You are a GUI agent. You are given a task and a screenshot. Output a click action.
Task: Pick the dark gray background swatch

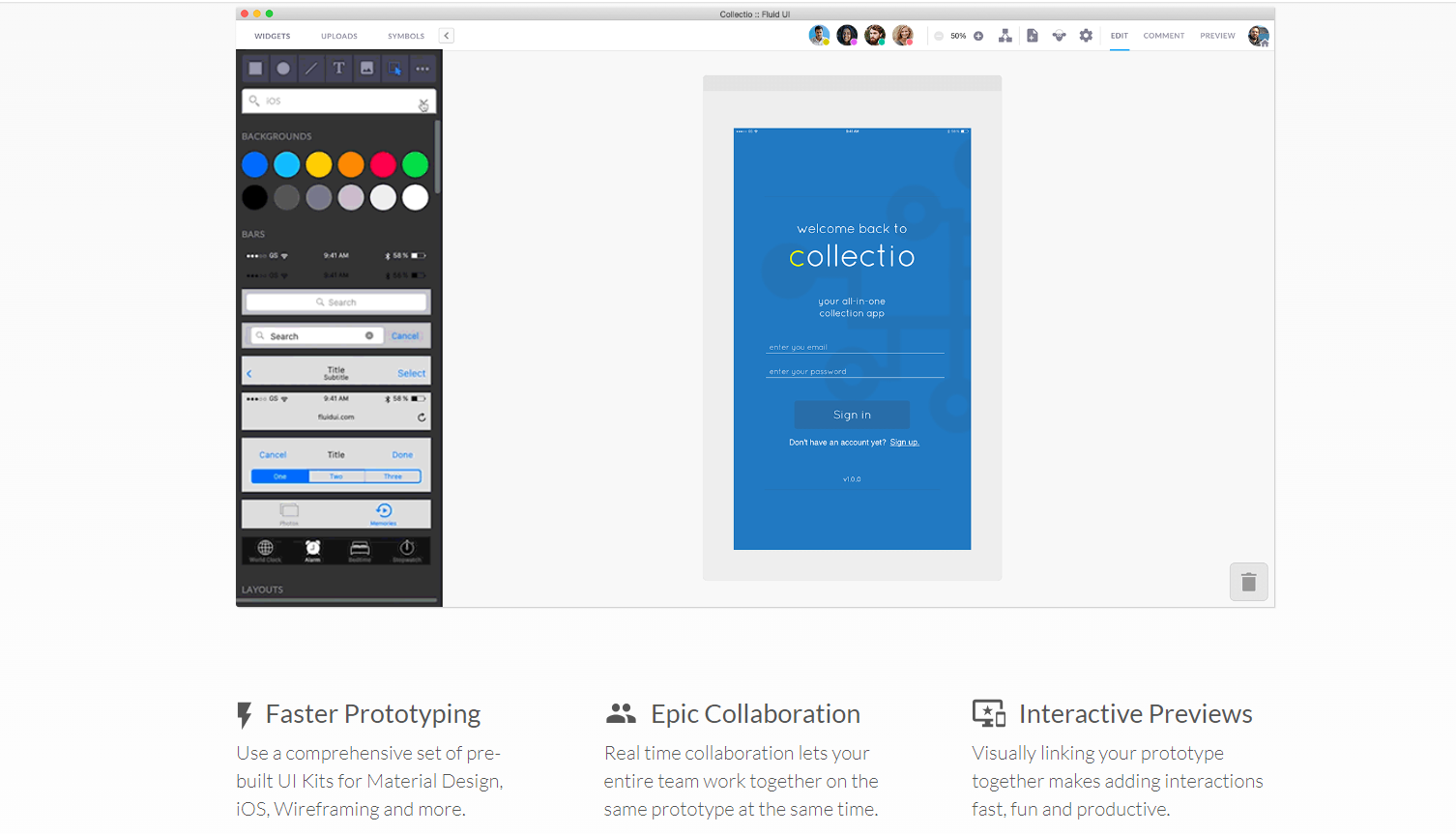287,197
